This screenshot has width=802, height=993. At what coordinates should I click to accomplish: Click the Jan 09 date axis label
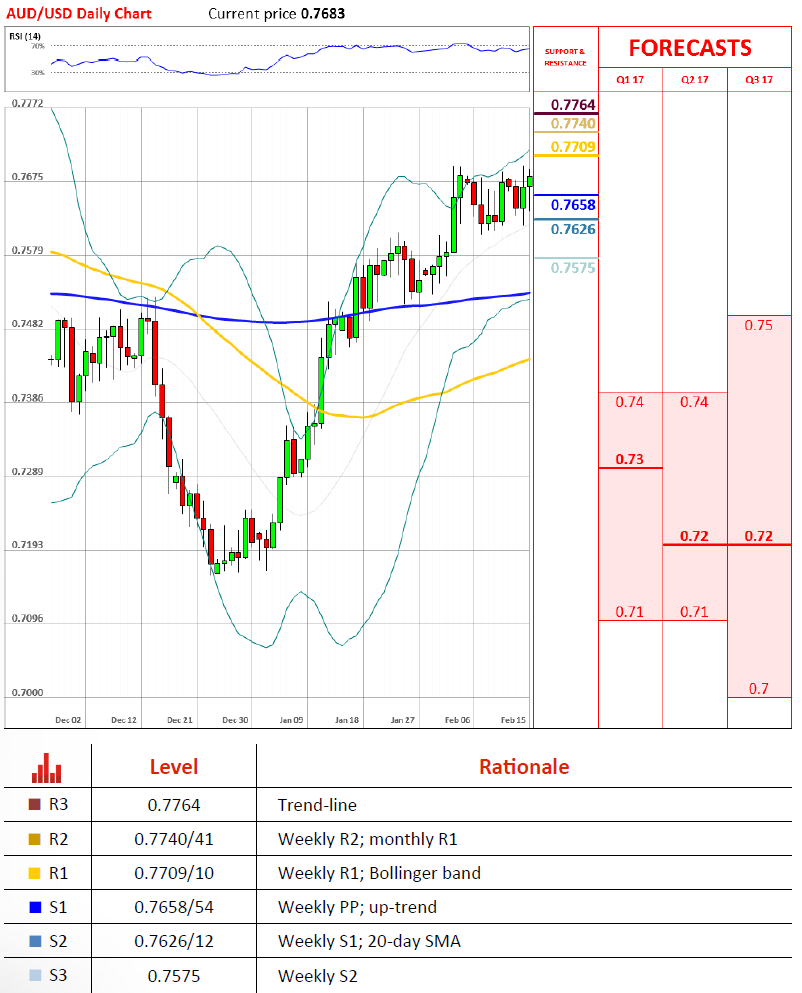tap(291, 720)
